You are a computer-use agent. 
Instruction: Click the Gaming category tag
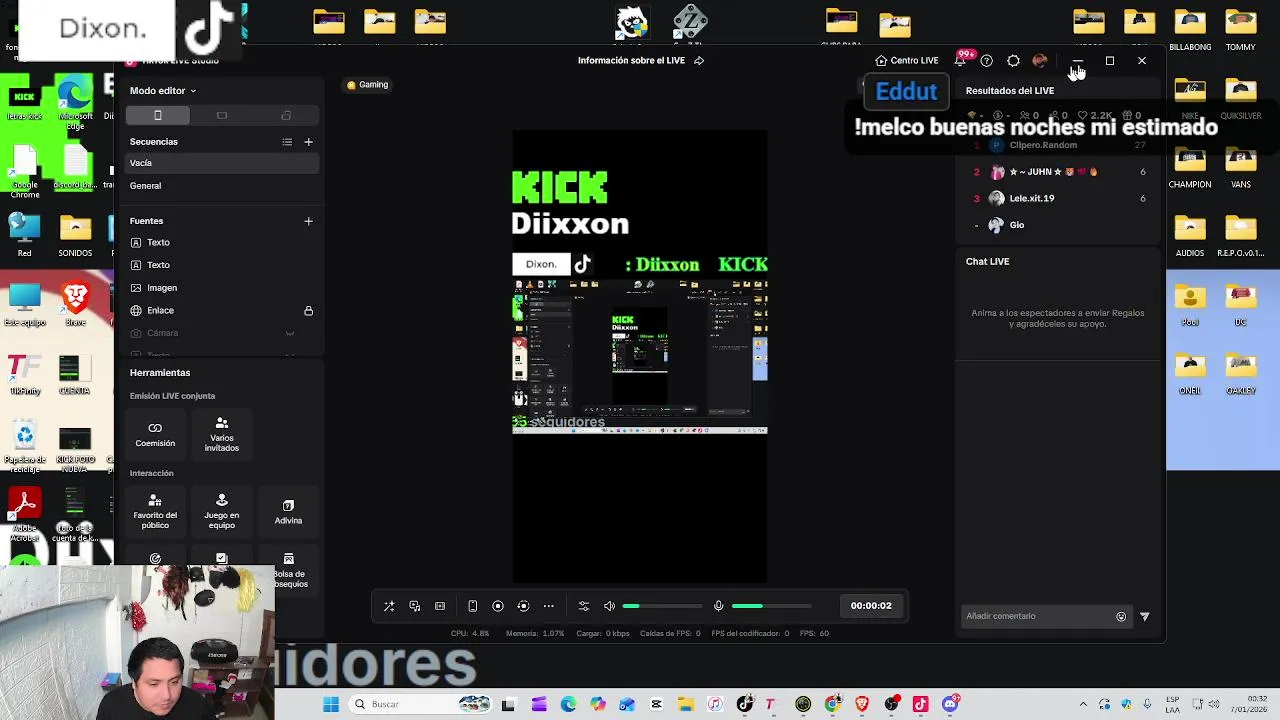click(367, 85)
